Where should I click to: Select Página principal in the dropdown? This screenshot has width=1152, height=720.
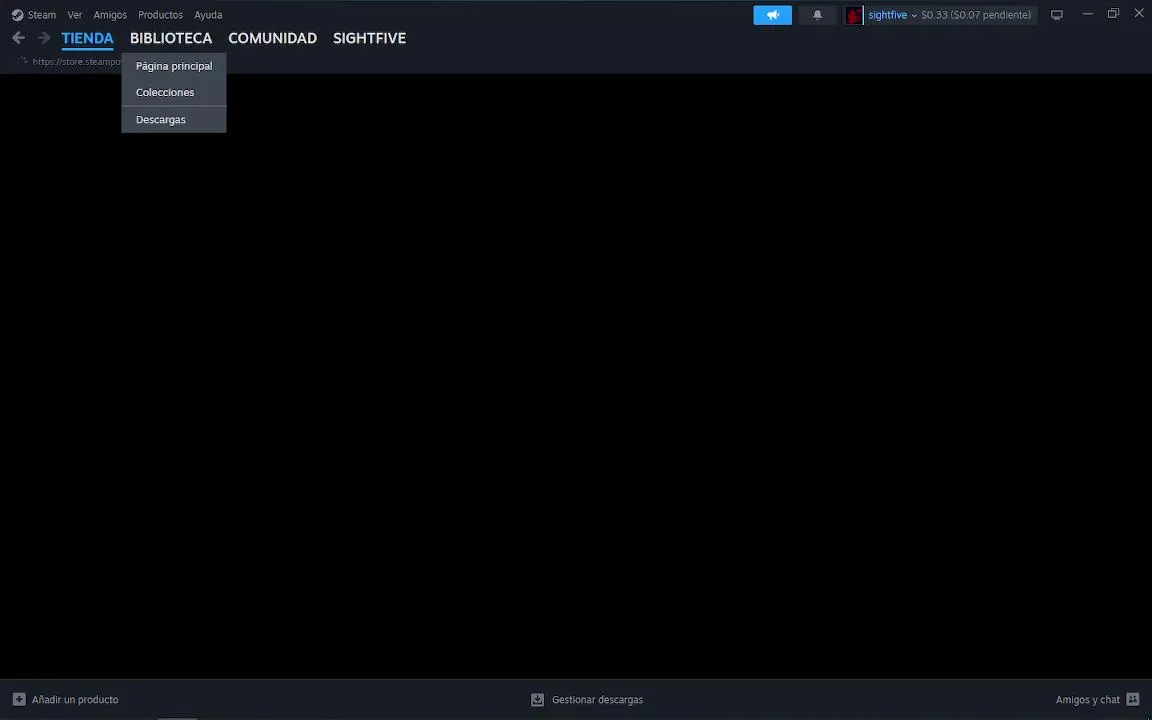pos(174,66)
